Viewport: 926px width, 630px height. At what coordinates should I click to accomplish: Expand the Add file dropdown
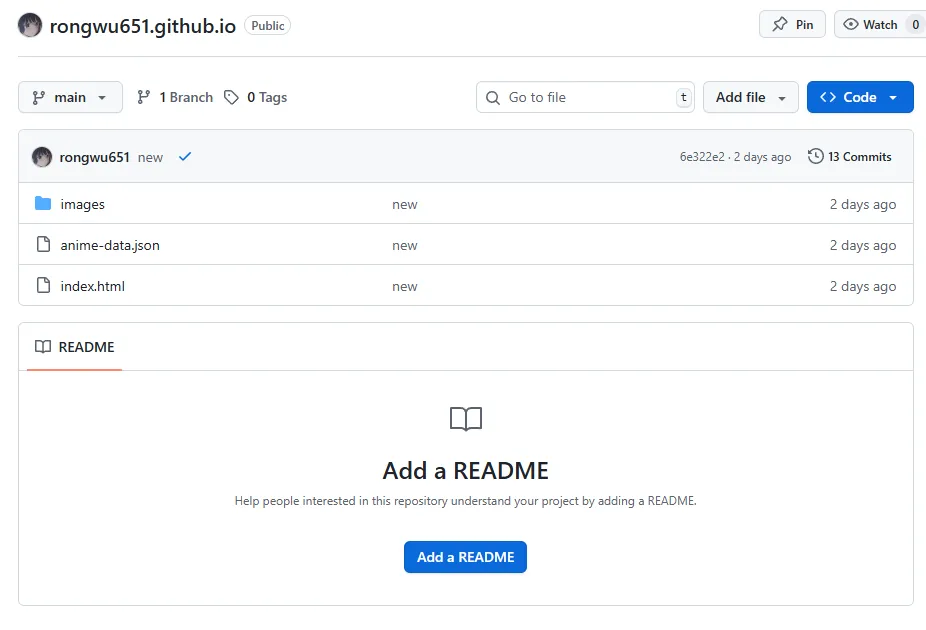(x=751, y=97)
